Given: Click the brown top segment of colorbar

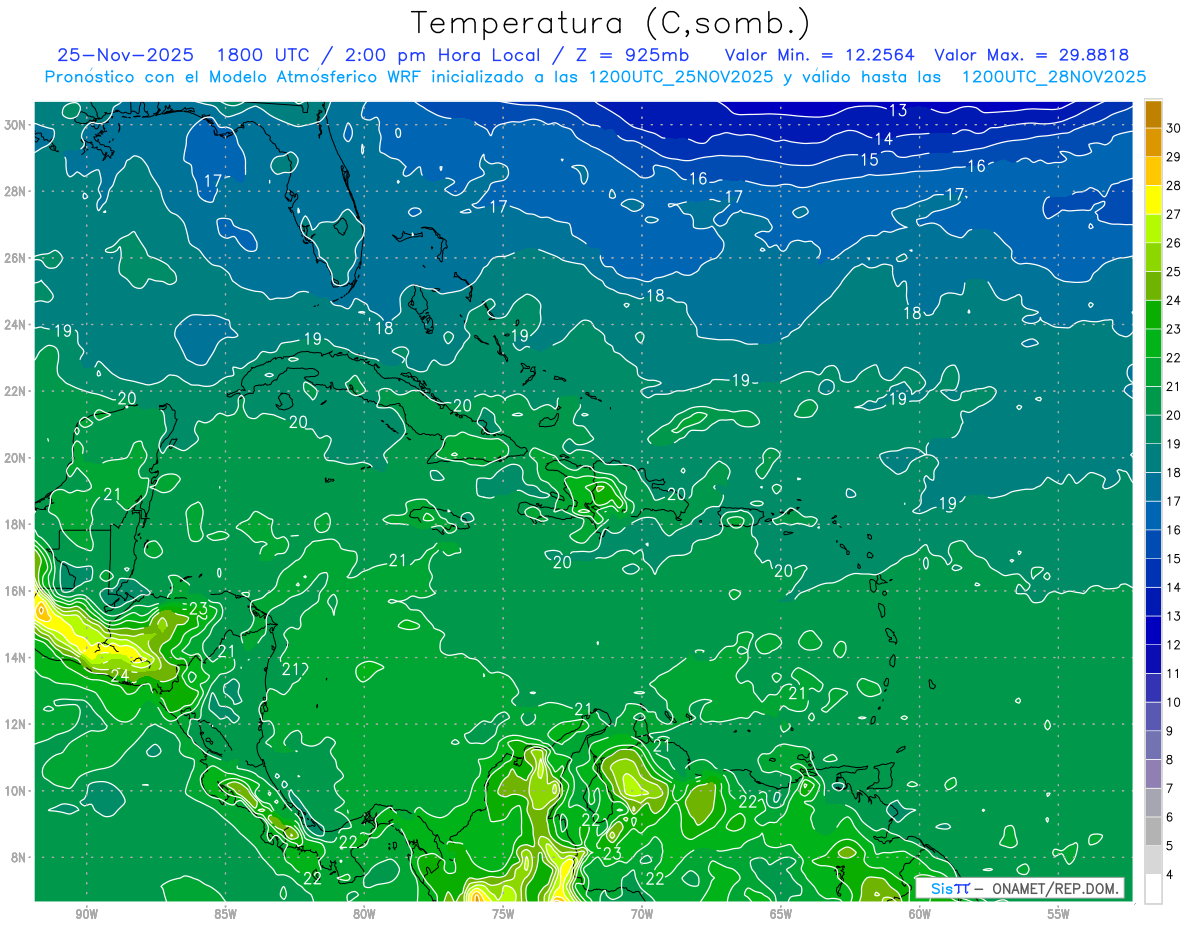Looking at the screenshot, I should 1153,114.
